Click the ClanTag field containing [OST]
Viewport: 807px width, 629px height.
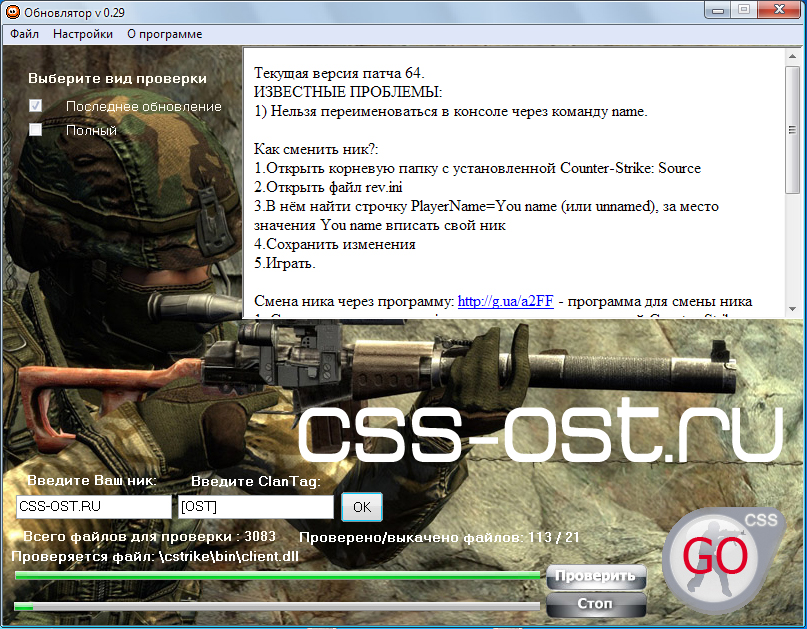256,507
